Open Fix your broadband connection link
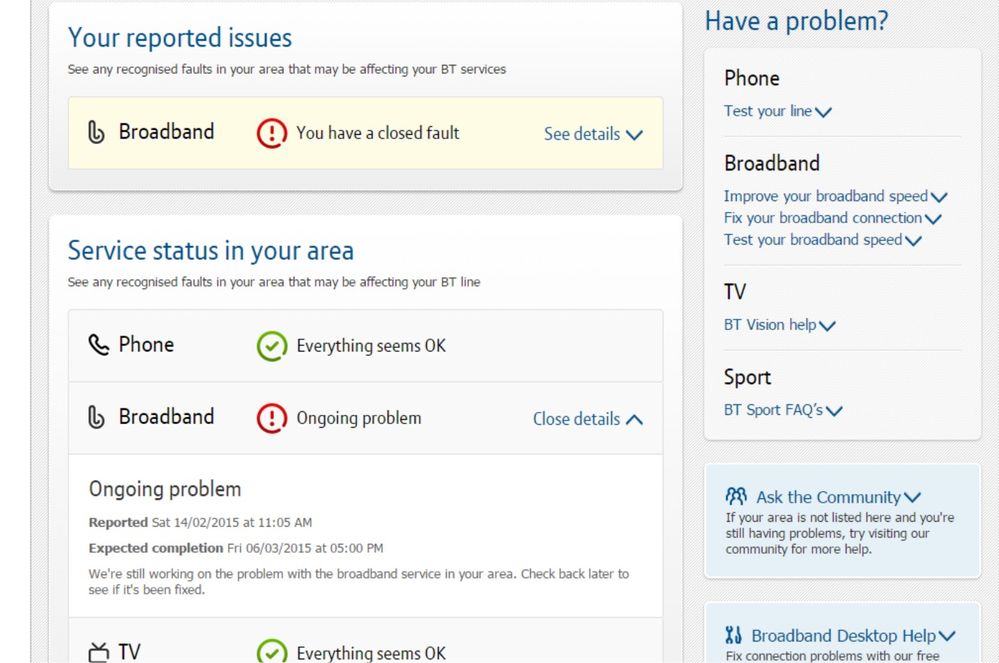The width and height of the screenshot is (999, 663). tap(832, 218)
